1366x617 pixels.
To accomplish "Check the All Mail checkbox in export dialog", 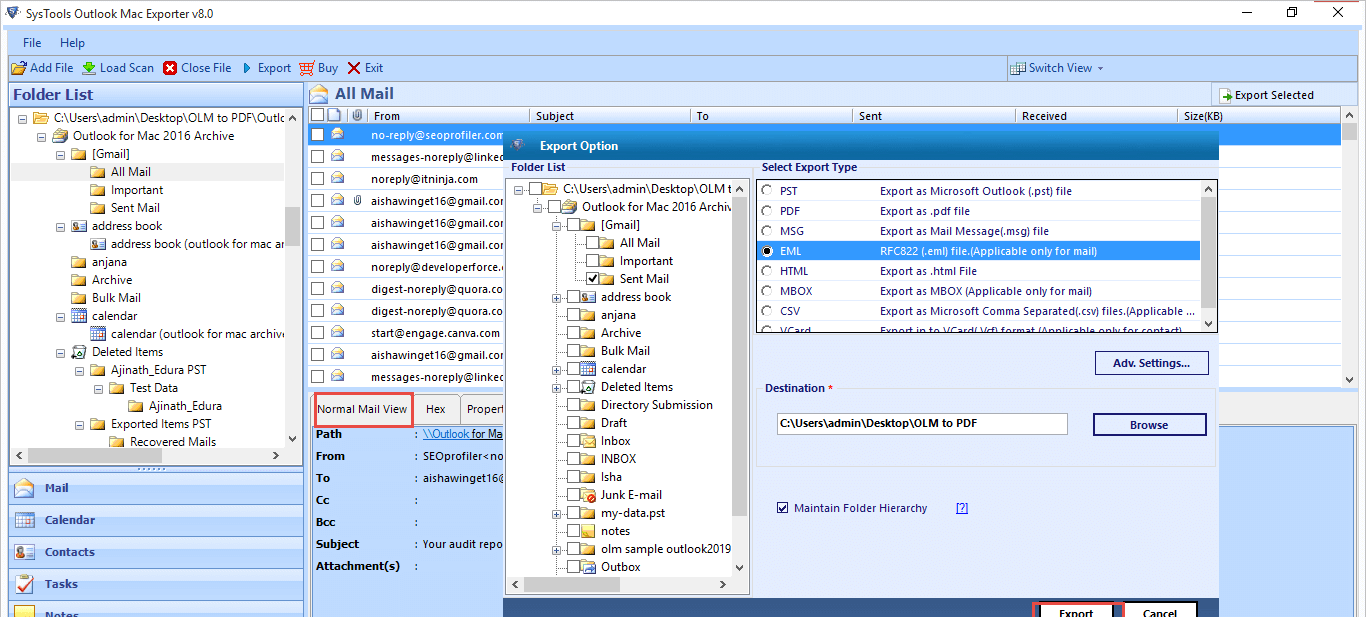I will 593,243.
